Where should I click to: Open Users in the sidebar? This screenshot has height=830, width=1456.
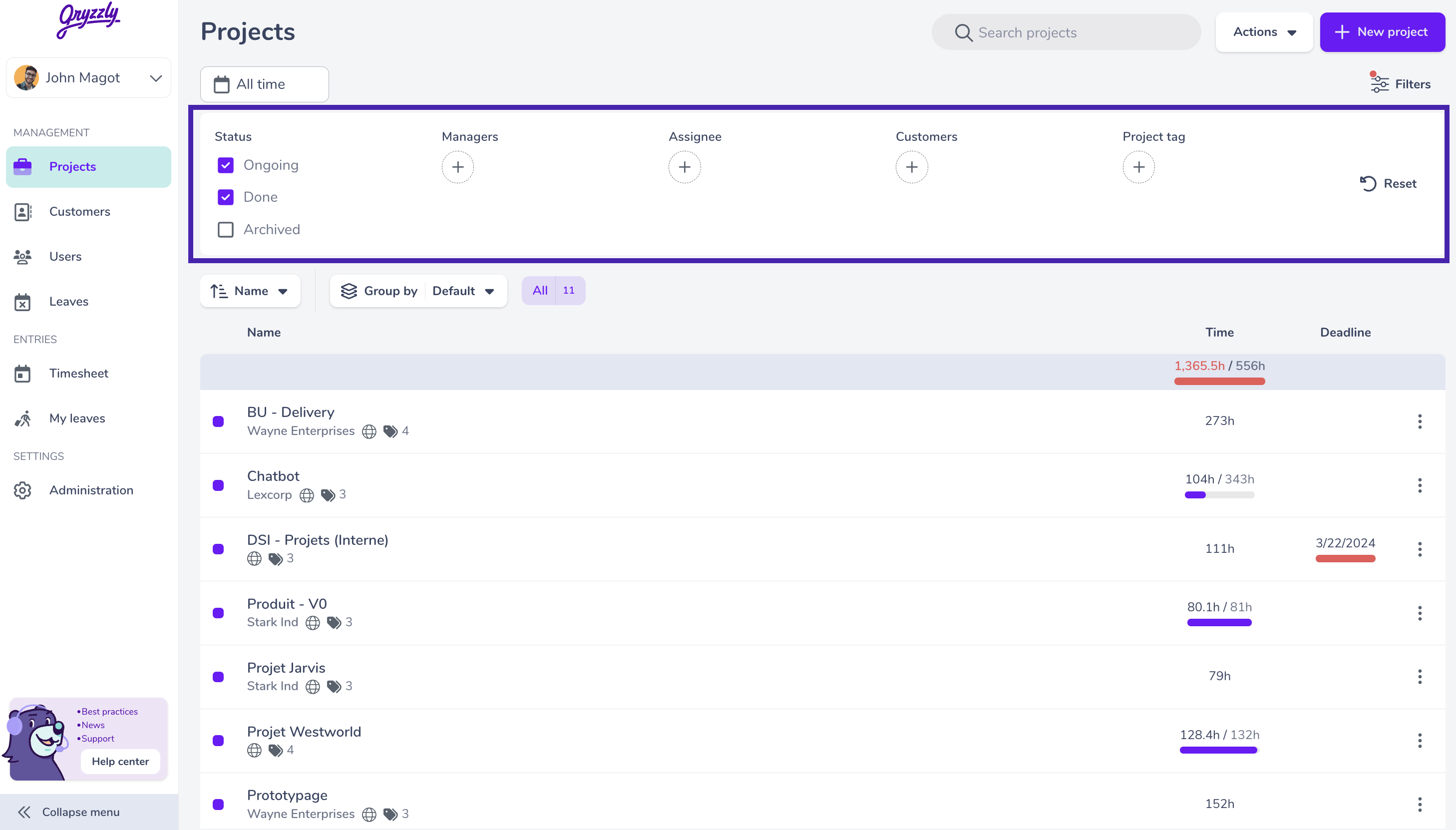[x=88, y=257]
